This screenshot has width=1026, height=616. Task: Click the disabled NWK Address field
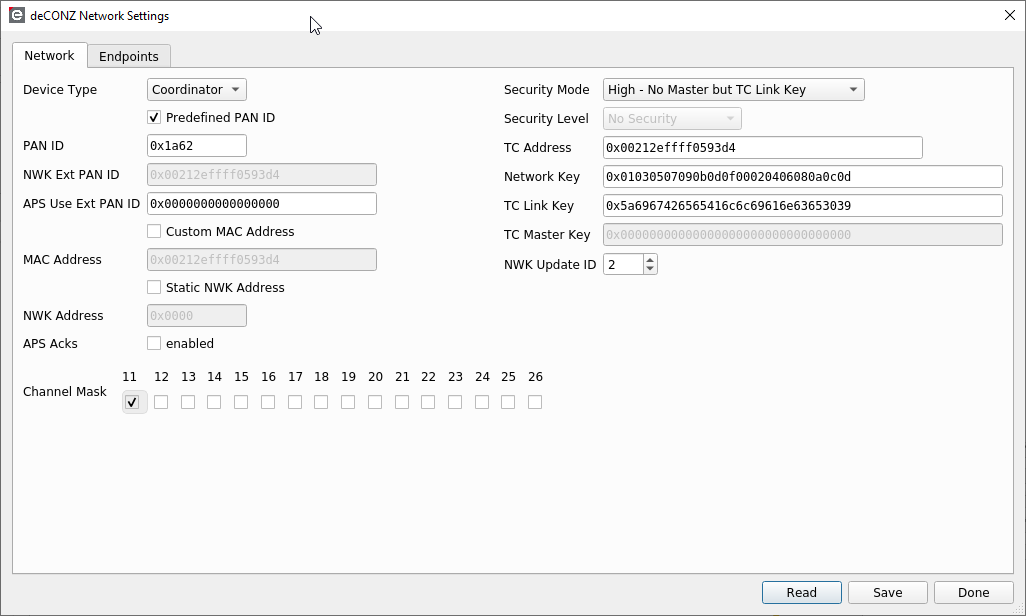[197, 316]
